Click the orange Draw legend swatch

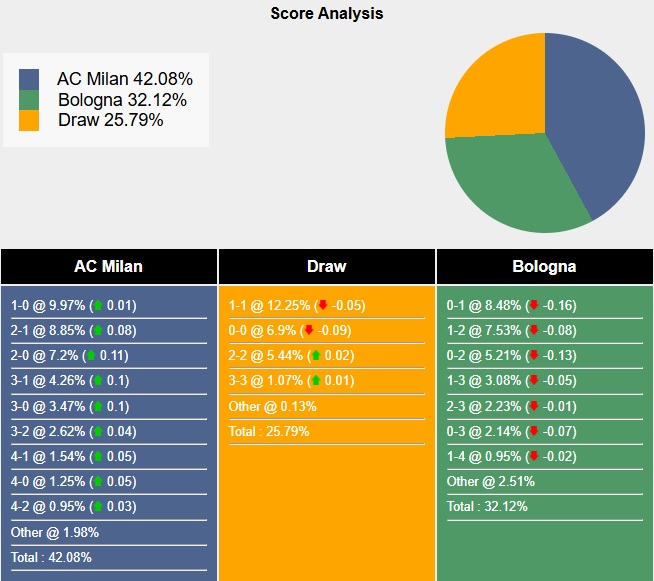pos(29,120)
